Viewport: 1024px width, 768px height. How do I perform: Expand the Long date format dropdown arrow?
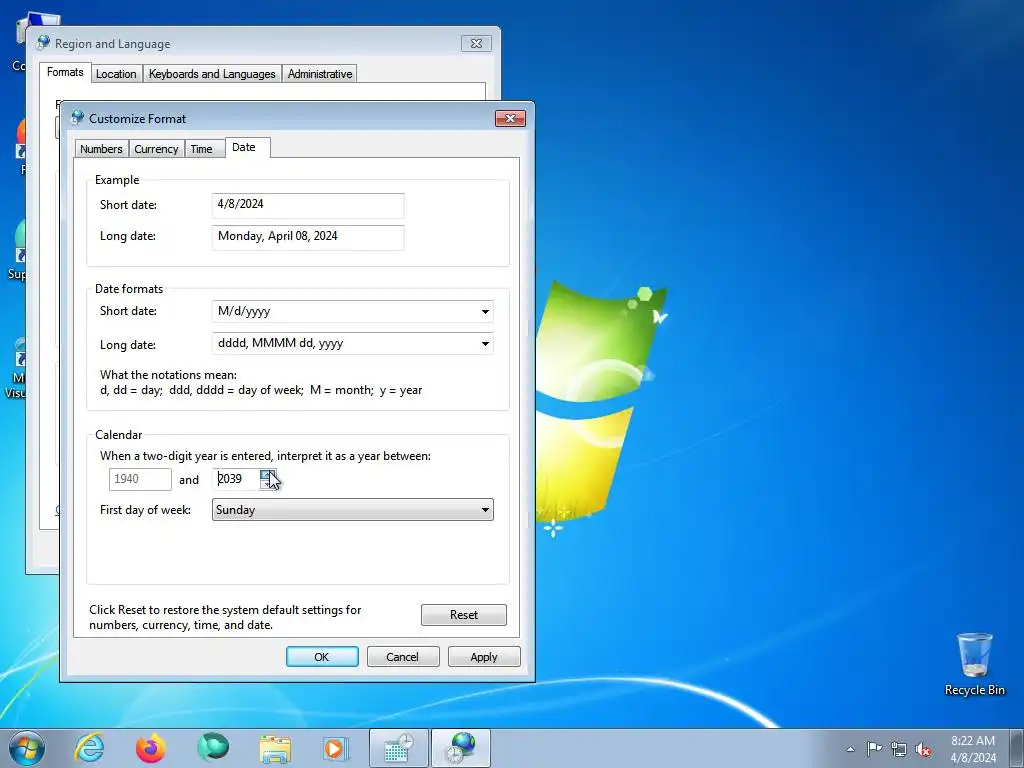485,344
